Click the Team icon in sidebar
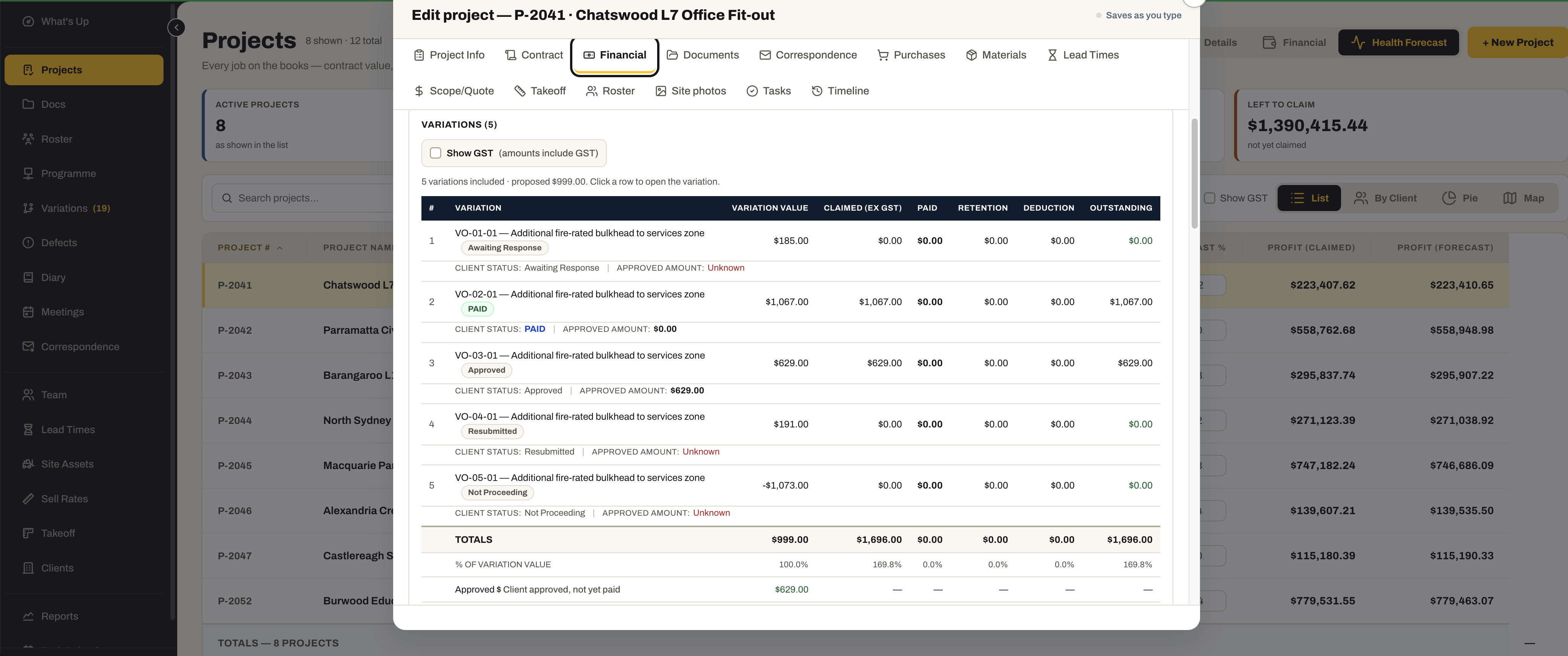The width and height of the screenshot is (1568, 656). click(28, 395)
